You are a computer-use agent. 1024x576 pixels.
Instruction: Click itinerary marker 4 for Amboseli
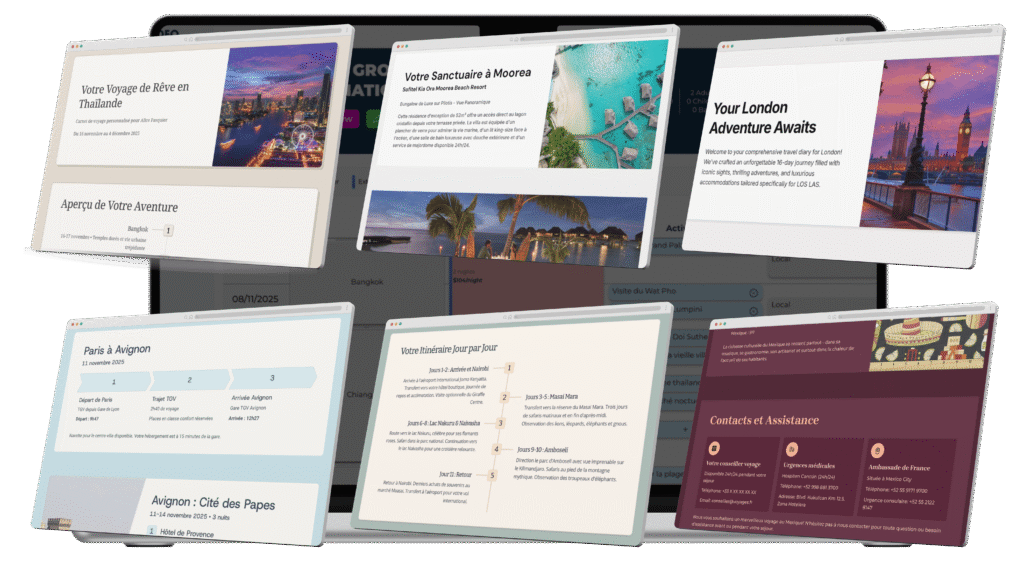[x=495, y=449]
